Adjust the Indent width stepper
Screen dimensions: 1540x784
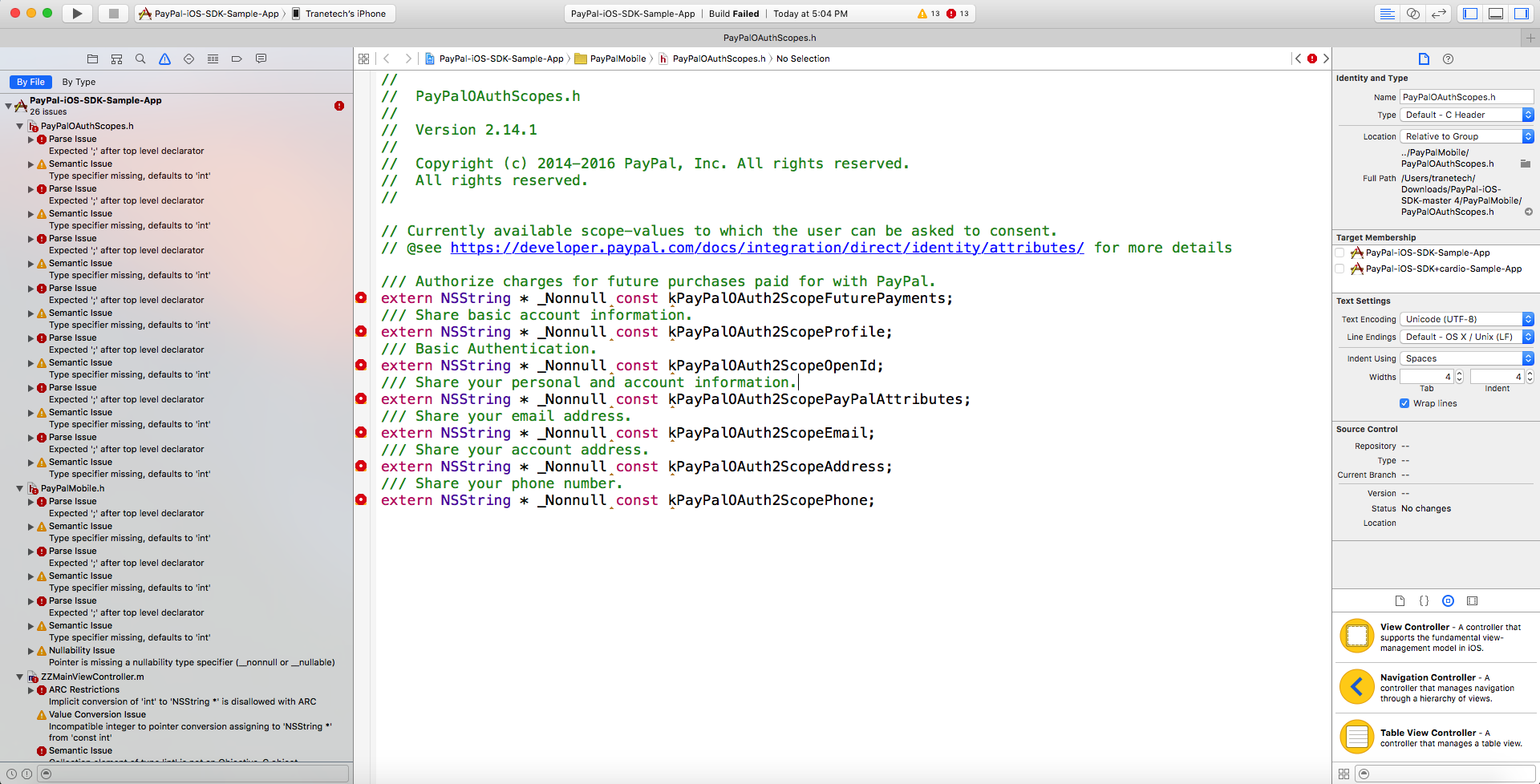coord(1530,377)
